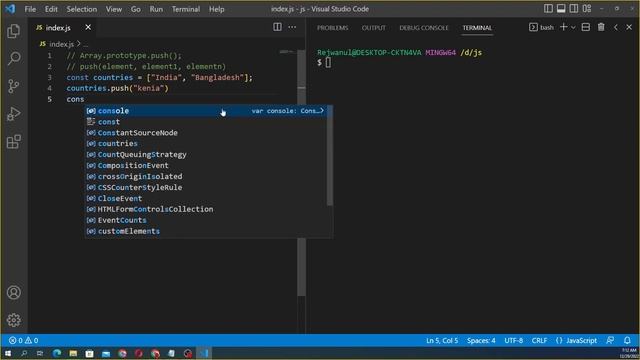Screen dimensions: 640x360
Task: Choose the crossOriginIsolated suggestion
Action: coord(206,176)
